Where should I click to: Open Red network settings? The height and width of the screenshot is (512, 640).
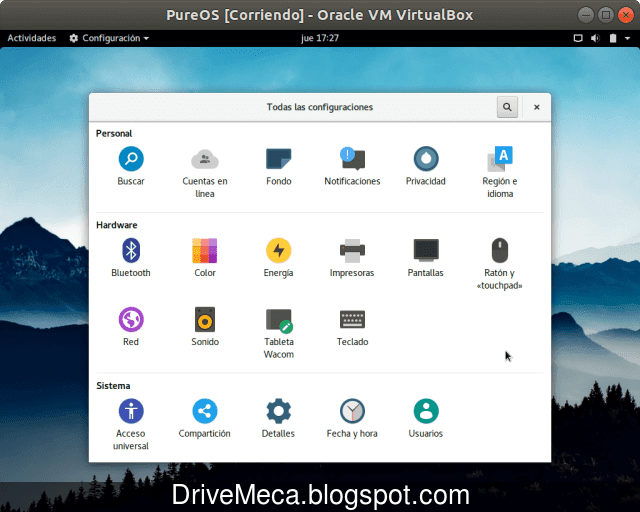tap(131, 327)
